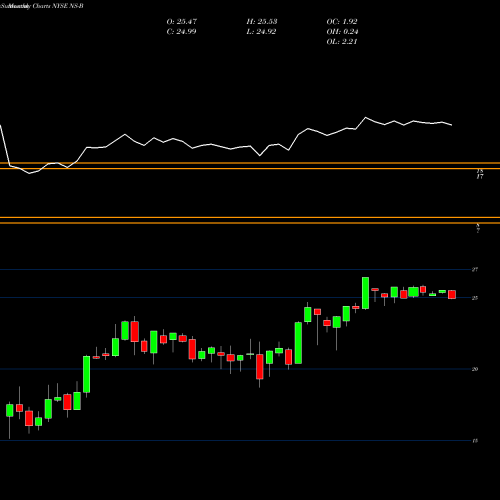
Task: Click the "H: 25.53" high value
Action: point(262,22)
